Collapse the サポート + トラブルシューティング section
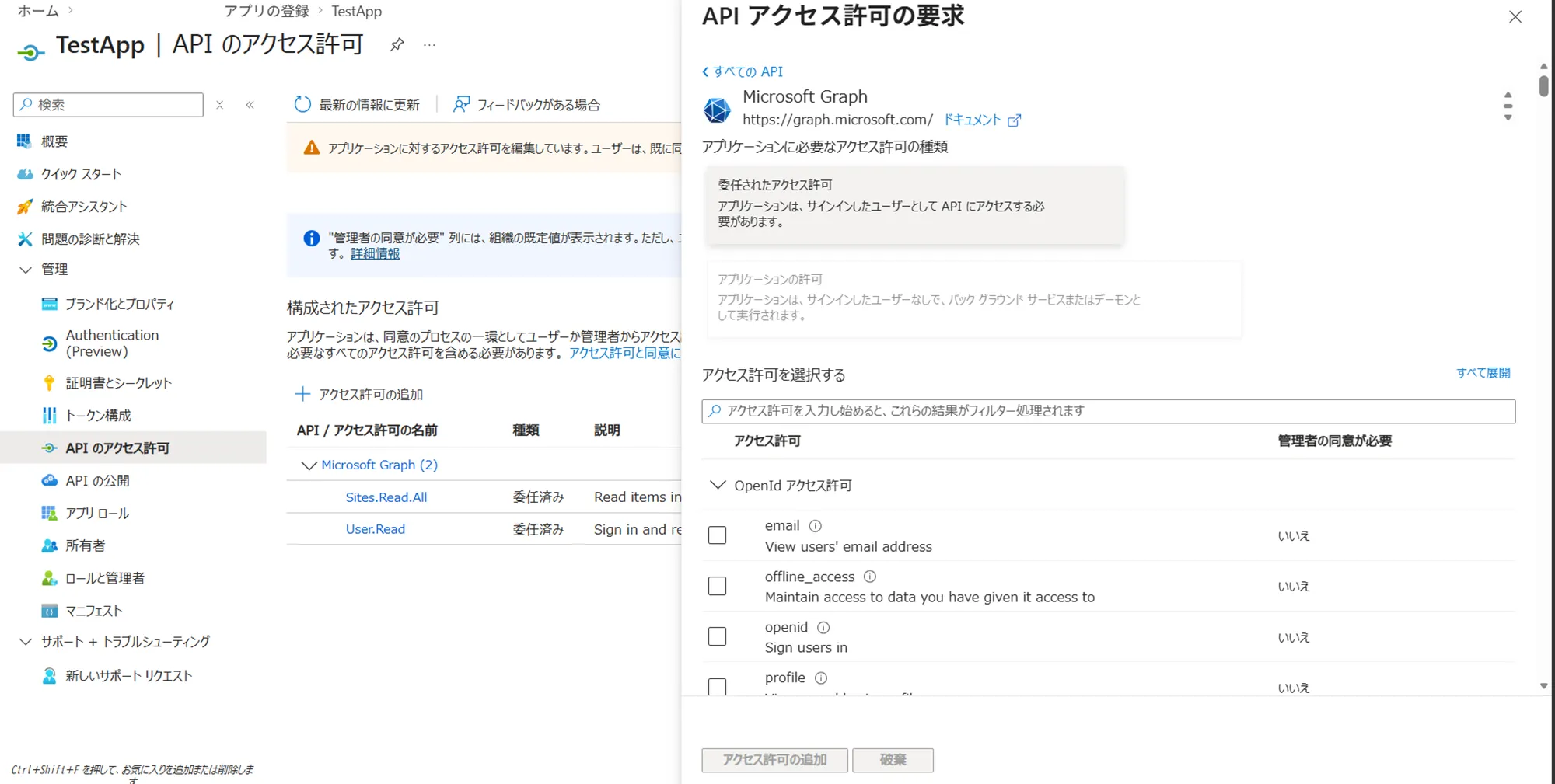Viewport: 1555px width, 784px height. pos(25,642)
